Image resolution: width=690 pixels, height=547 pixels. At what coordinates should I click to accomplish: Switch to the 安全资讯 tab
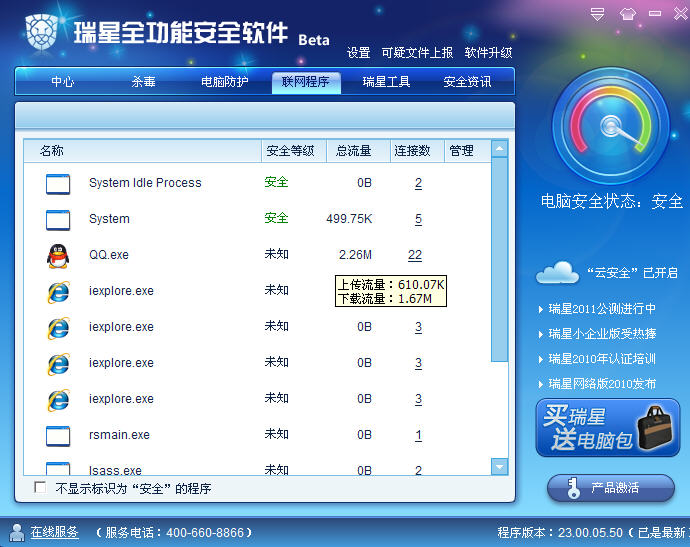(x=467, y=82)
